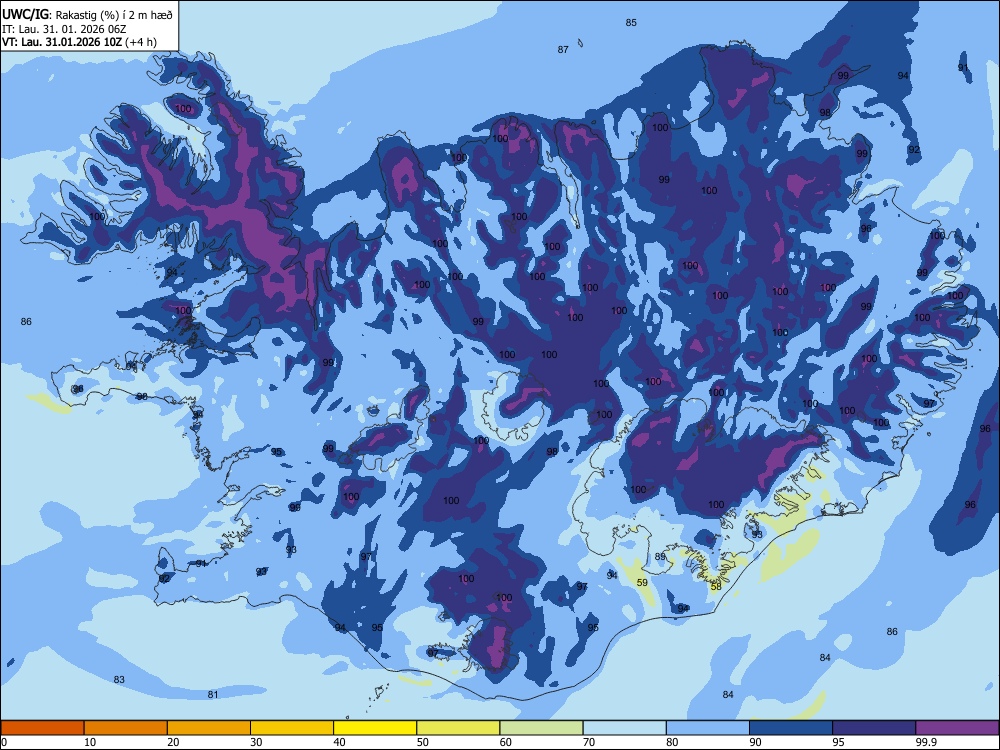Select the bright yellow 40–50 legend swatch

tap(375, 728)
